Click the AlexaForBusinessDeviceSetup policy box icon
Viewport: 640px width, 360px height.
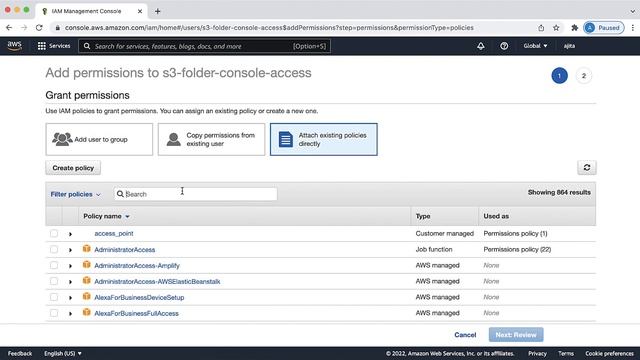87,296
